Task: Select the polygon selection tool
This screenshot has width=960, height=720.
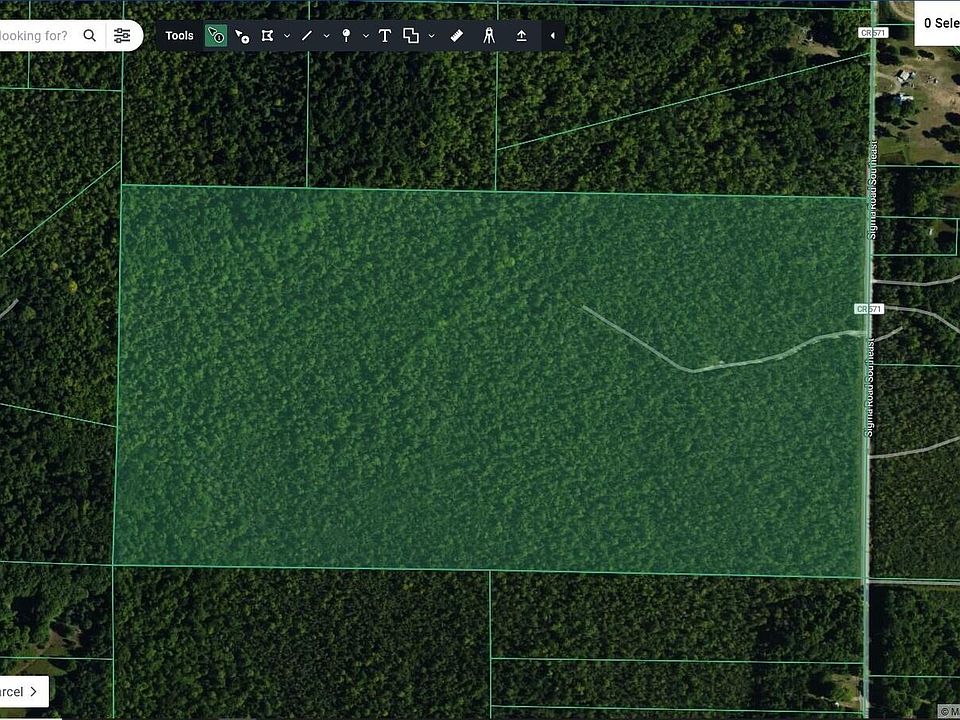Action: point(267,36)
